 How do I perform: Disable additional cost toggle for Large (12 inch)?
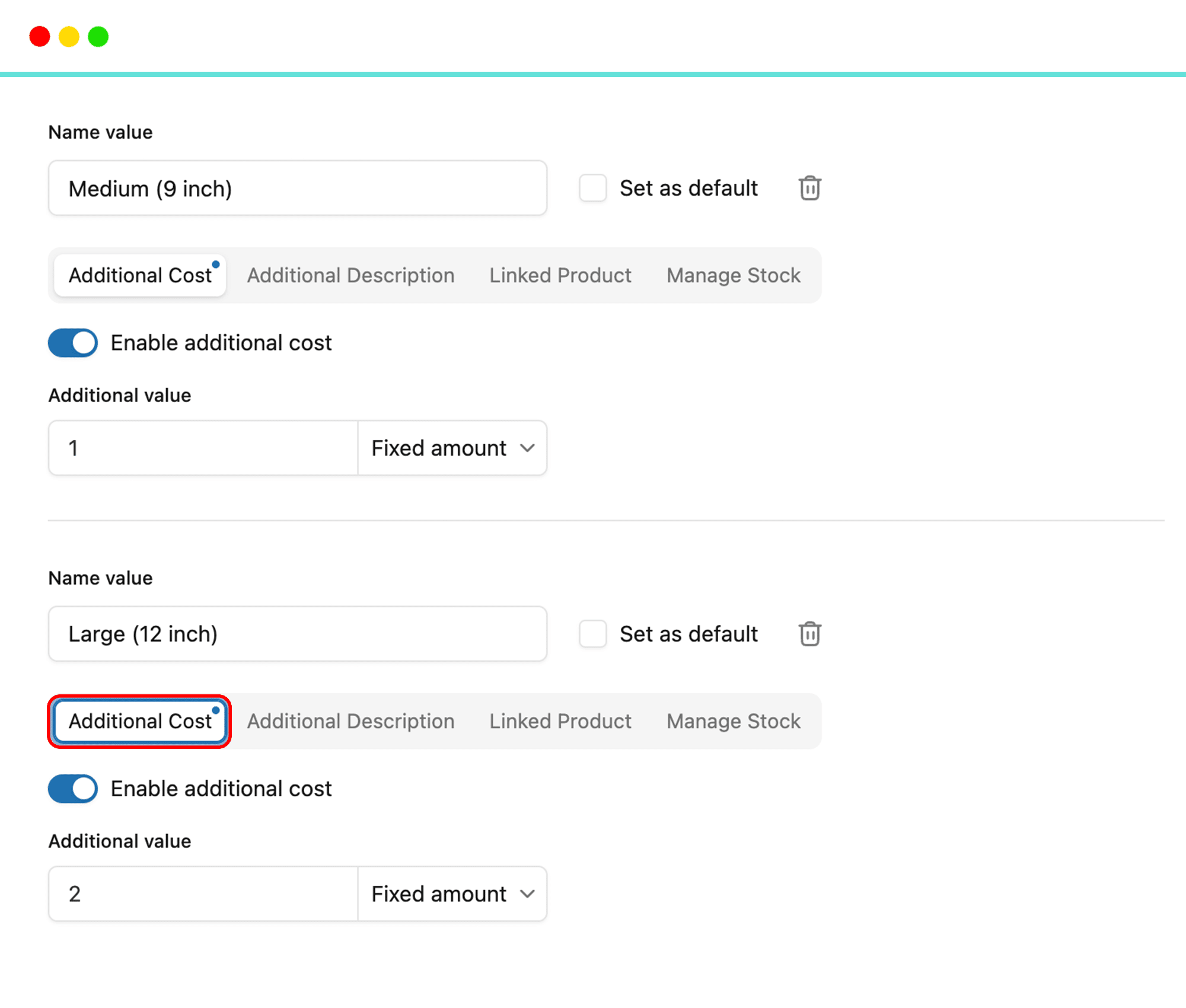[x=73, y=789]
